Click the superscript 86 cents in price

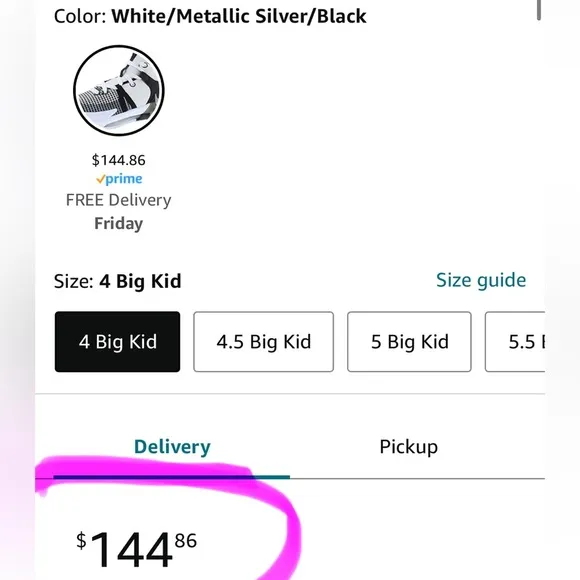pos(186,541)
